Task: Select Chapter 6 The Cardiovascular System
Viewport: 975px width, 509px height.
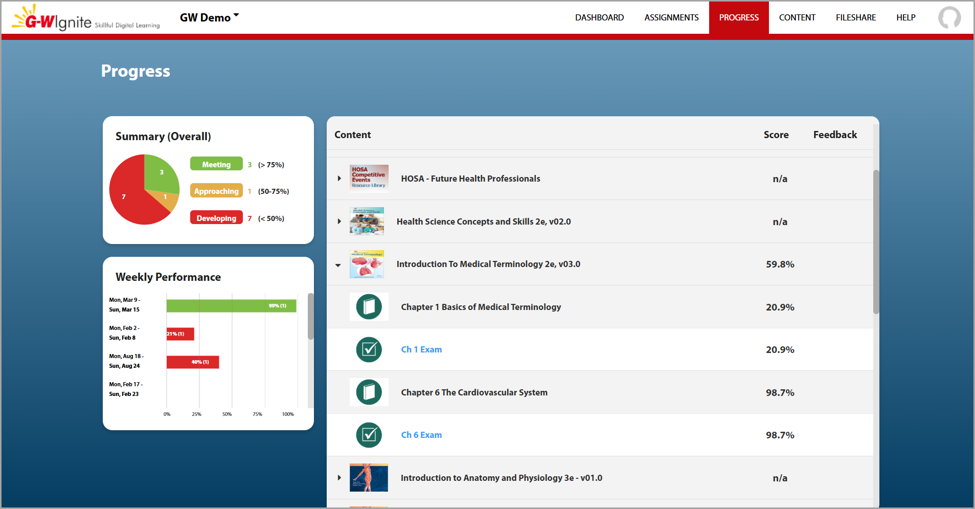Action: tap(474, 392)
